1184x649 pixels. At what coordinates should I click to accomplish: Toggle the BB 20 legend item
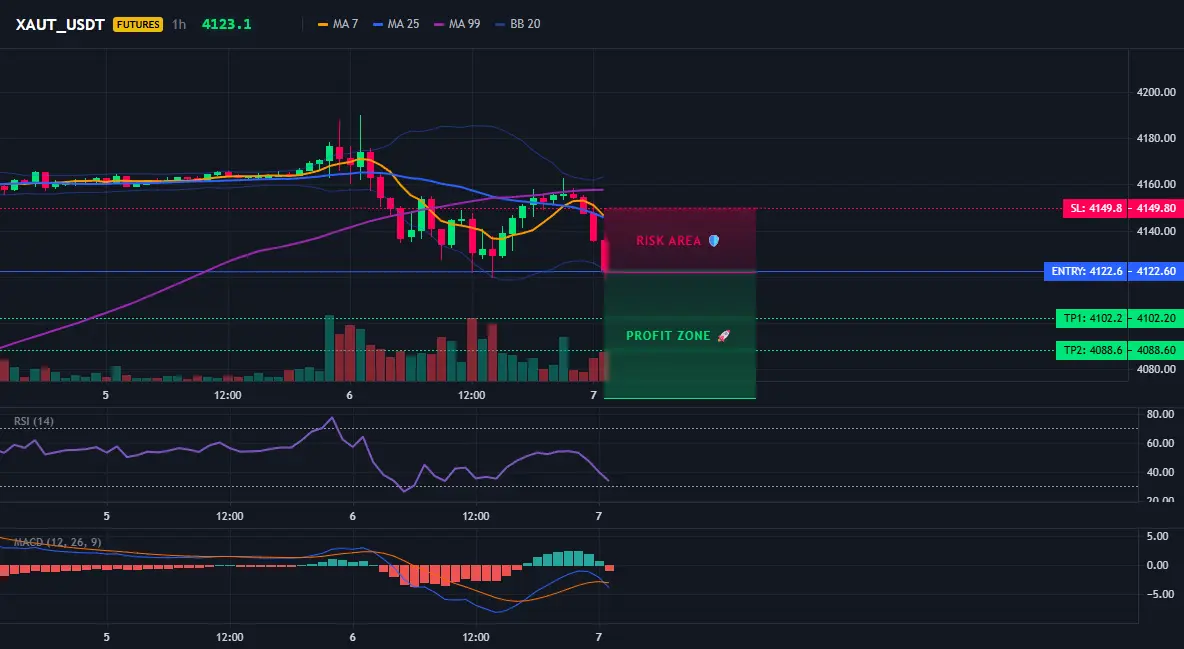coord(518,24)
